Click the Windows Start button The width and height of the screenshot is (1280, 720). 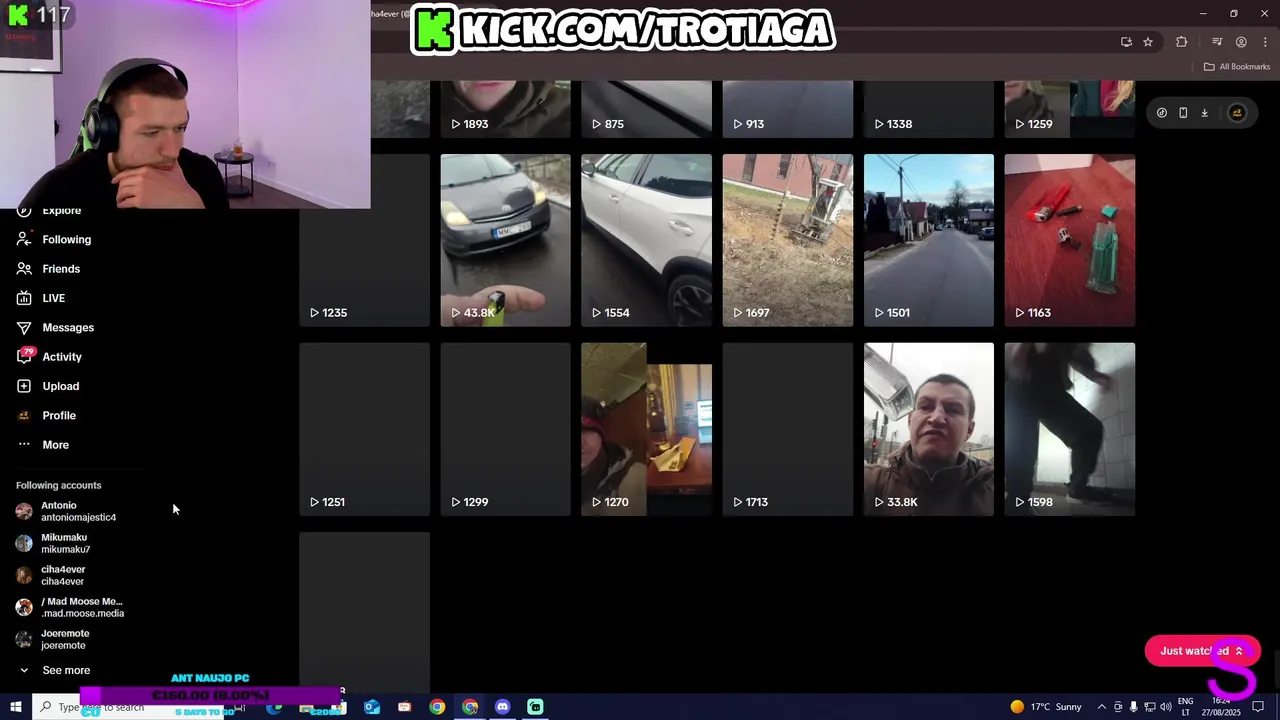[15, 707]
